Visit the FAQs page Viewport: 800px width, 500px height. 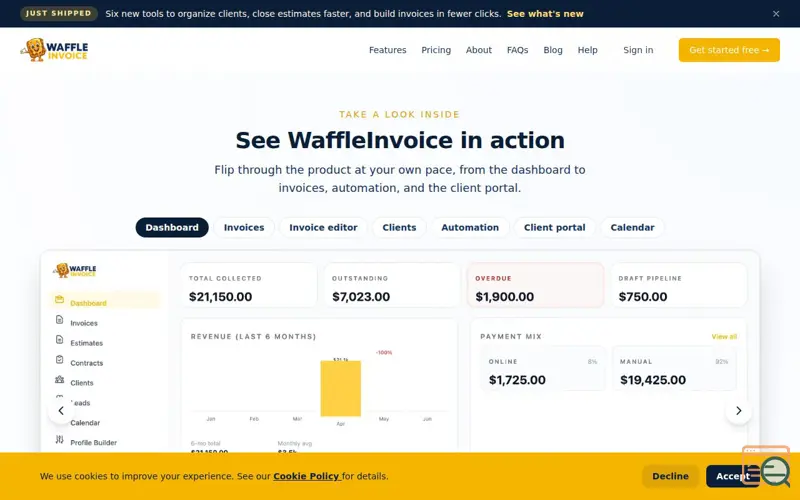[517, 50]
